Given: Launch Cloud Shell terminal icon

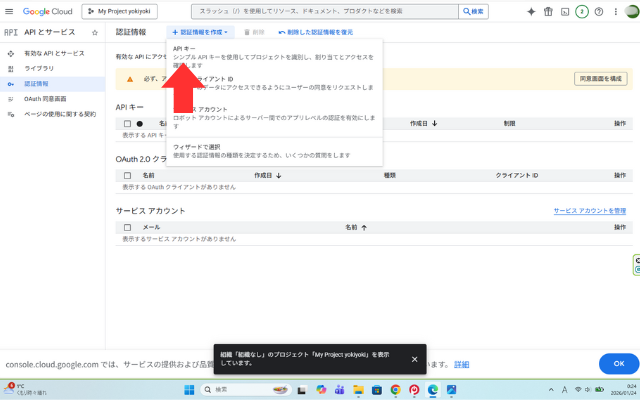Looking at the screenshot, I should (565, 11).
